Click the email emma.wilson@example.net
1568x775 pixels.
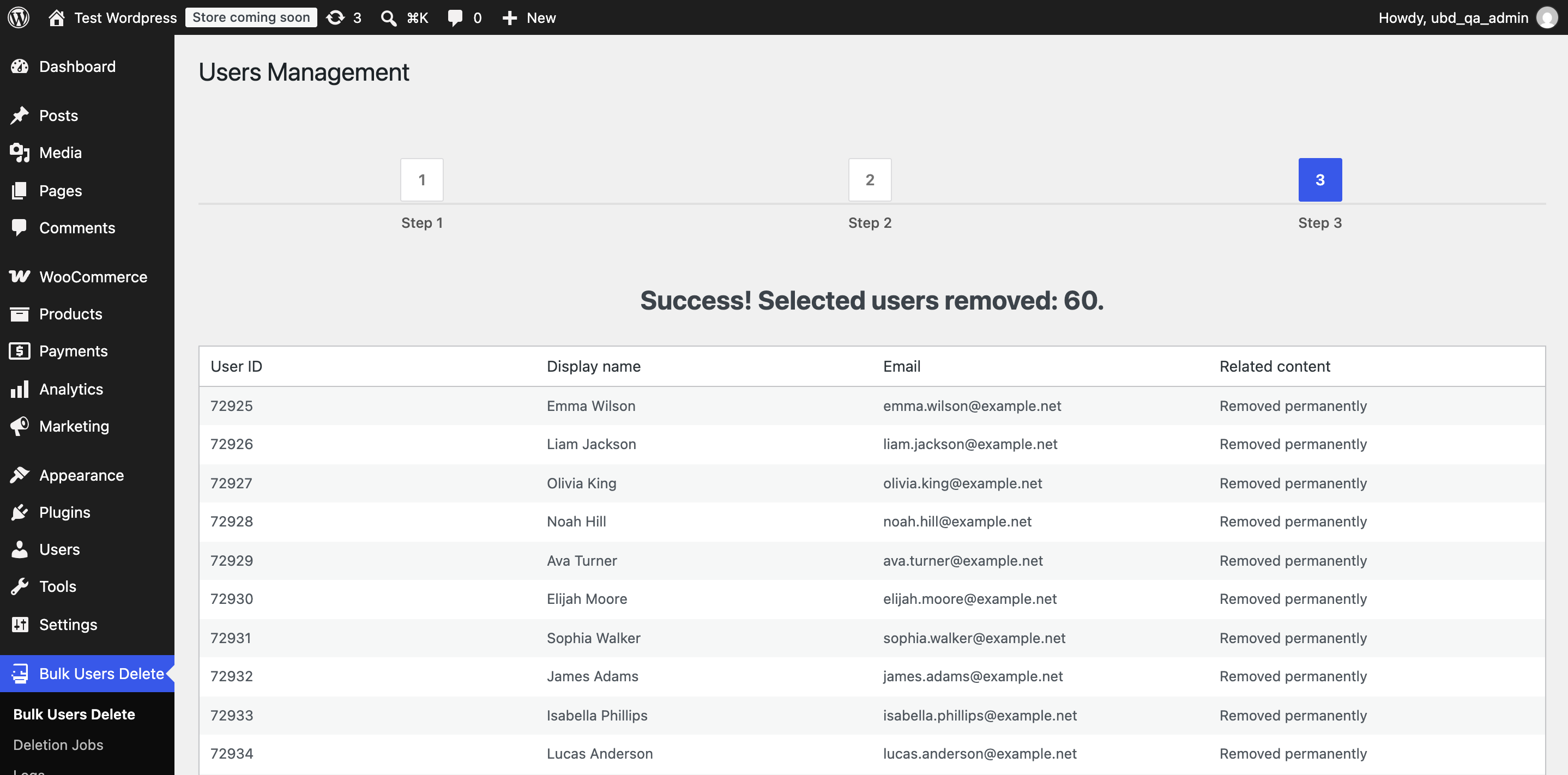(x=972, y=405)
